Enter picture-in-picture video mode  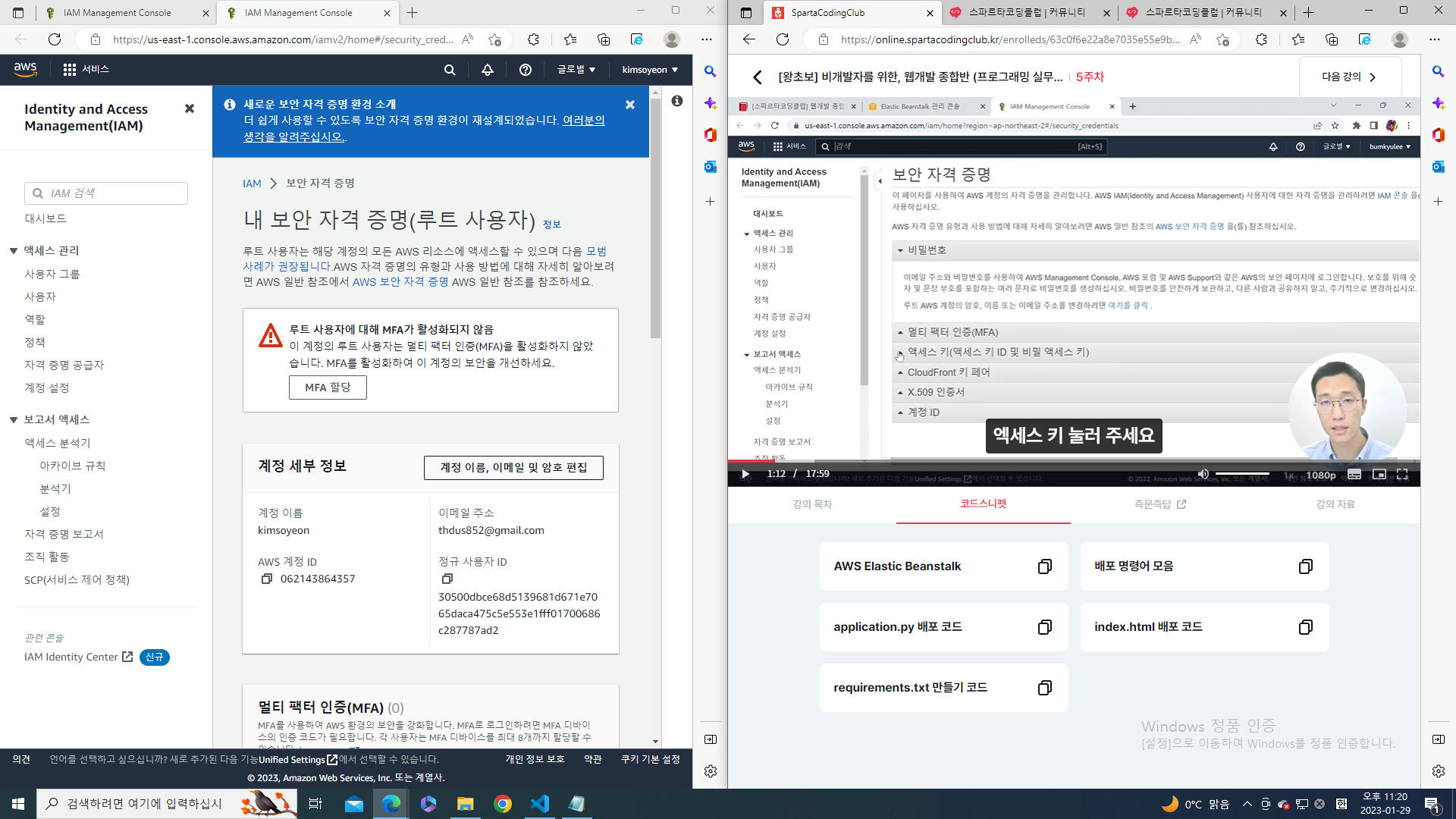(1379, 475)
